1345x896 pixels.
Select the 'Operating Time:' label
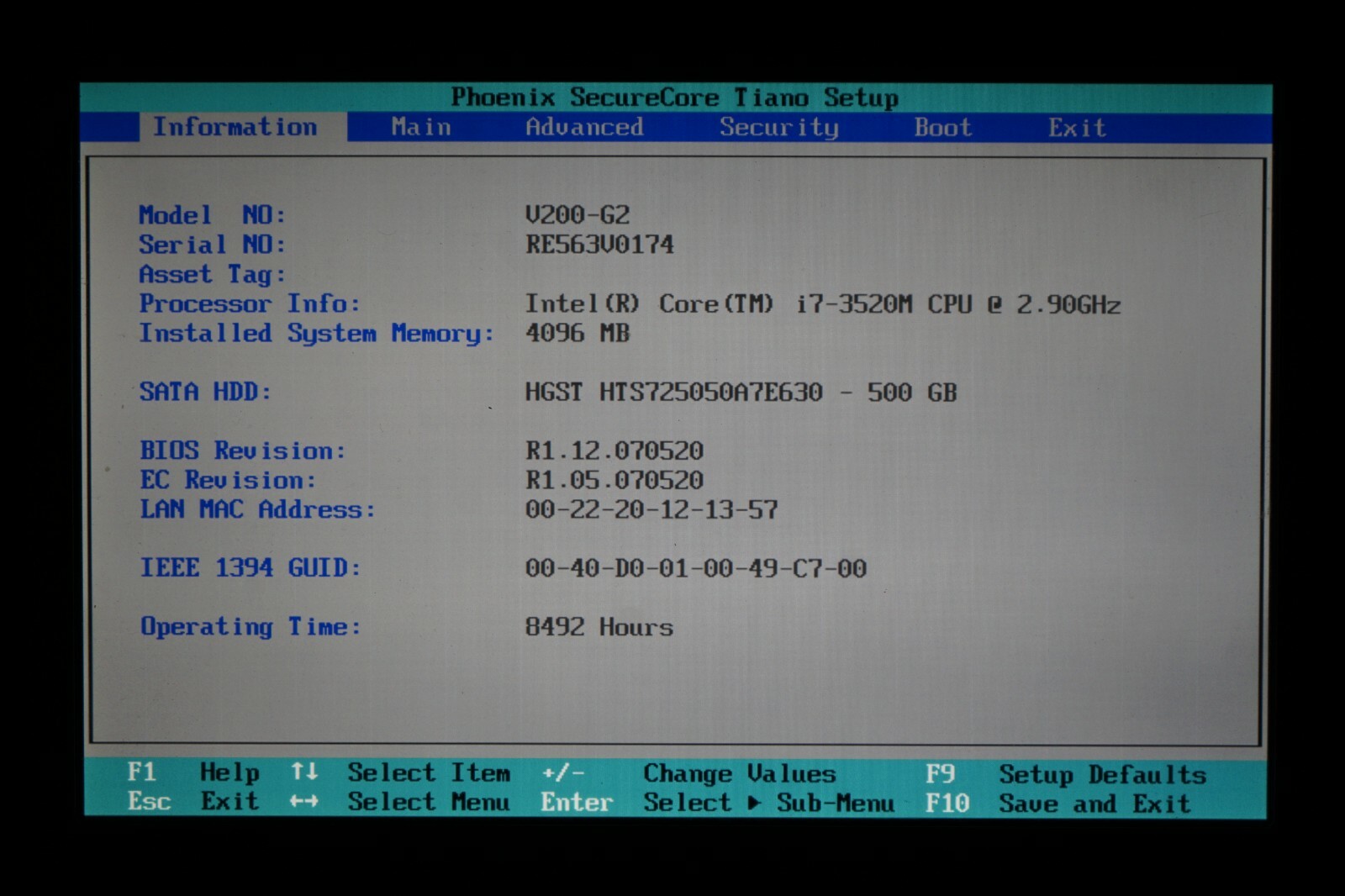tap(251, 627)
